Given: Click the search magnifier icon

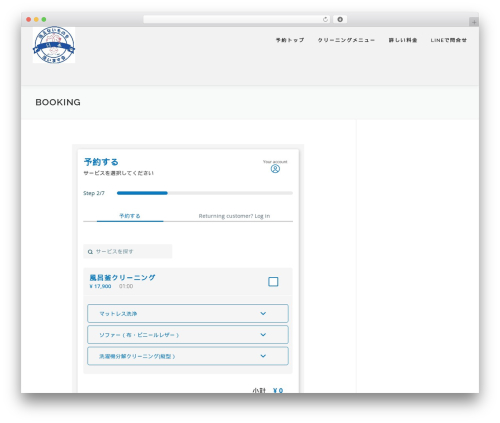Looking at the screenshot, I should click(x=90, y=252).
